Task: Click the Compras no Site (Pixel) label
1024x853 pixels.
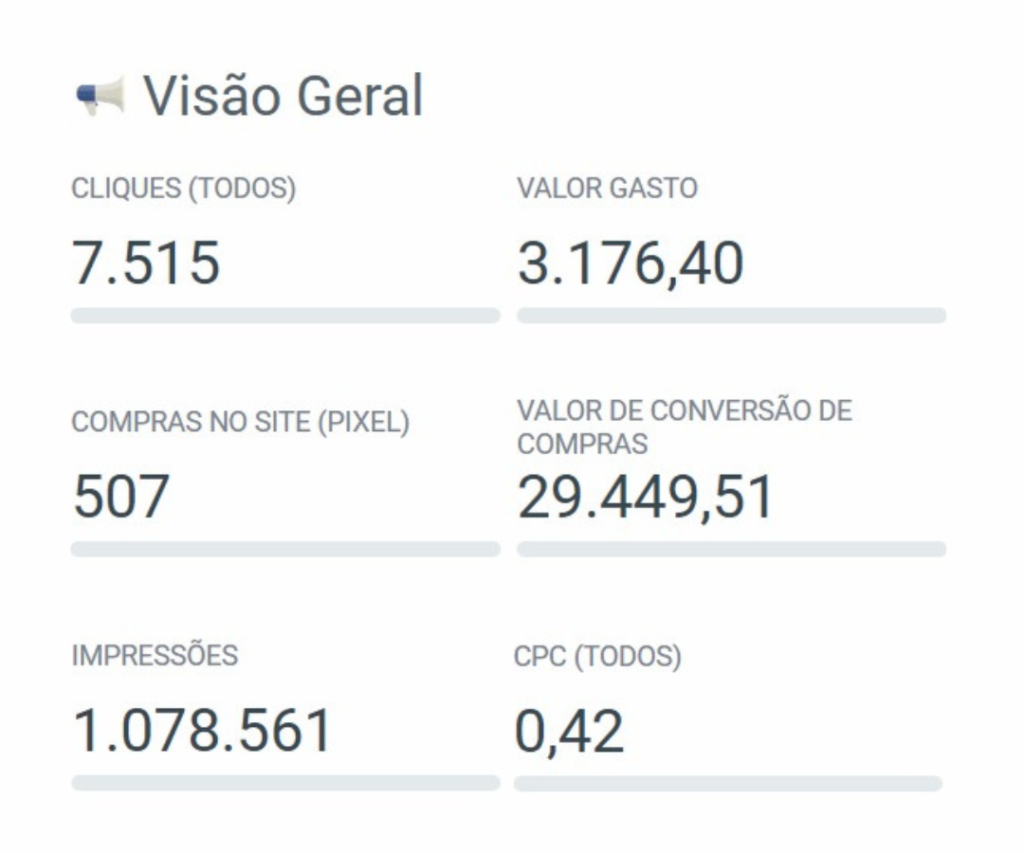Action: (240, 423)
